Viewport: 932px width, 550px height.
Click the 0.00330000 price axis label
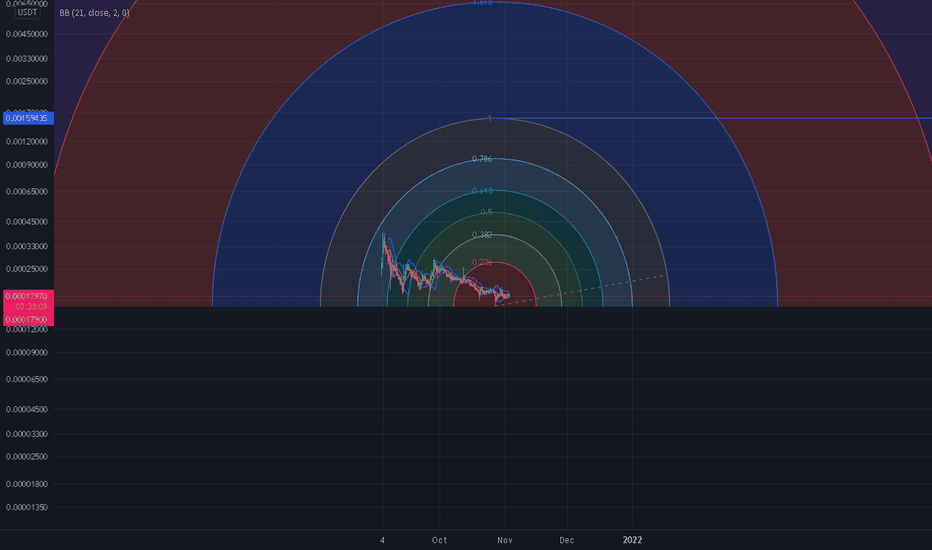pyautogui.click(x=27, y=59)
